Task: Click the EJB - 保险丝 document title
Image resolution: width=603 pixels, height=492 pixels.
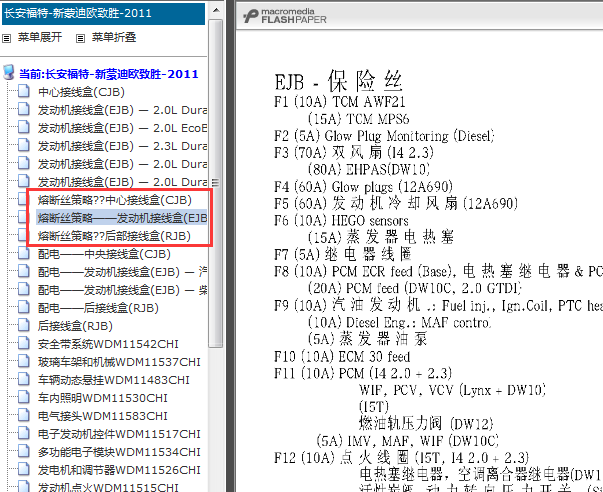Action: pos(339,82)
